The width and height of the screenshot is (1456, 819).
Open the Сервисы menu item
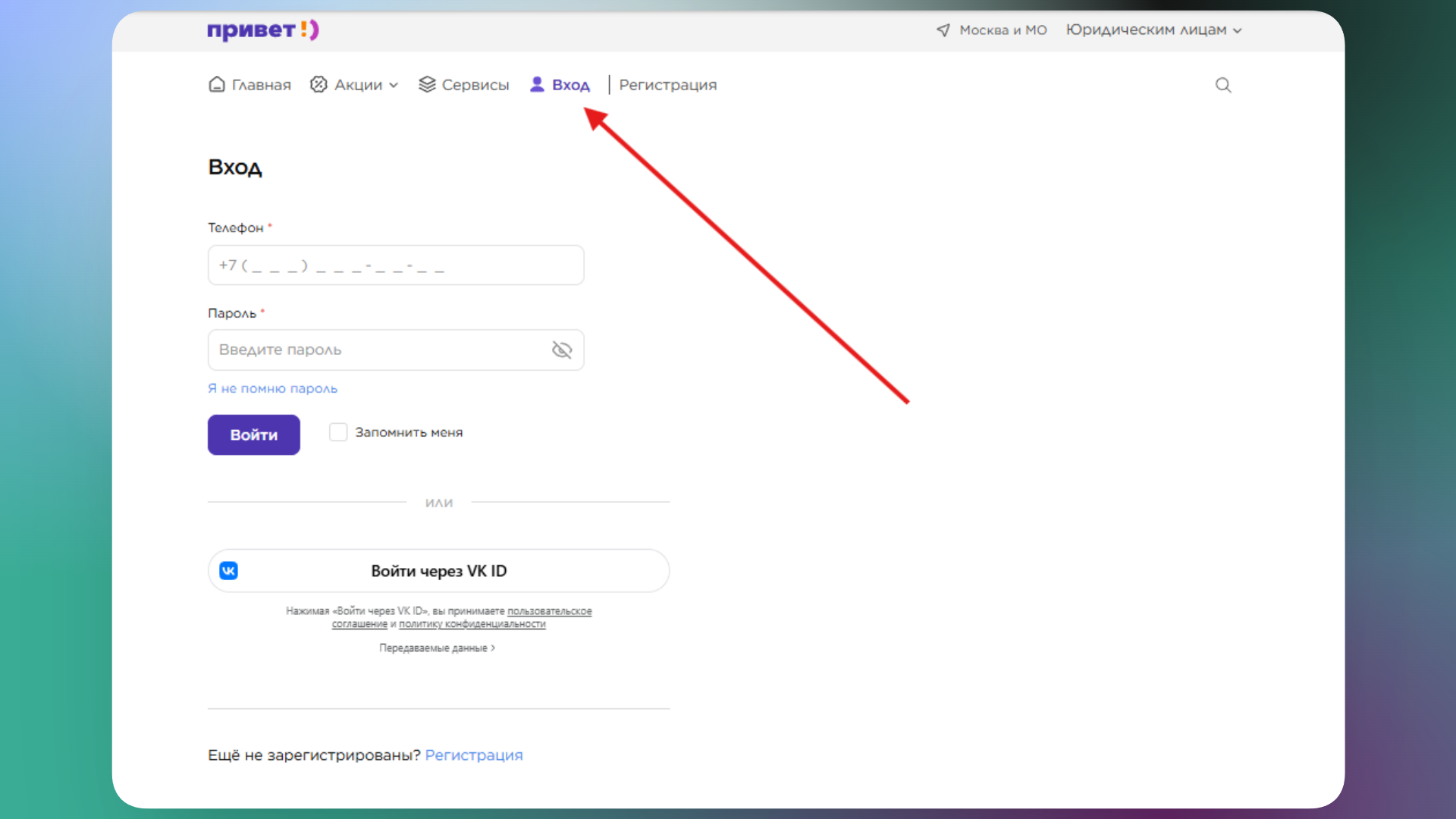tap(475, 85)
